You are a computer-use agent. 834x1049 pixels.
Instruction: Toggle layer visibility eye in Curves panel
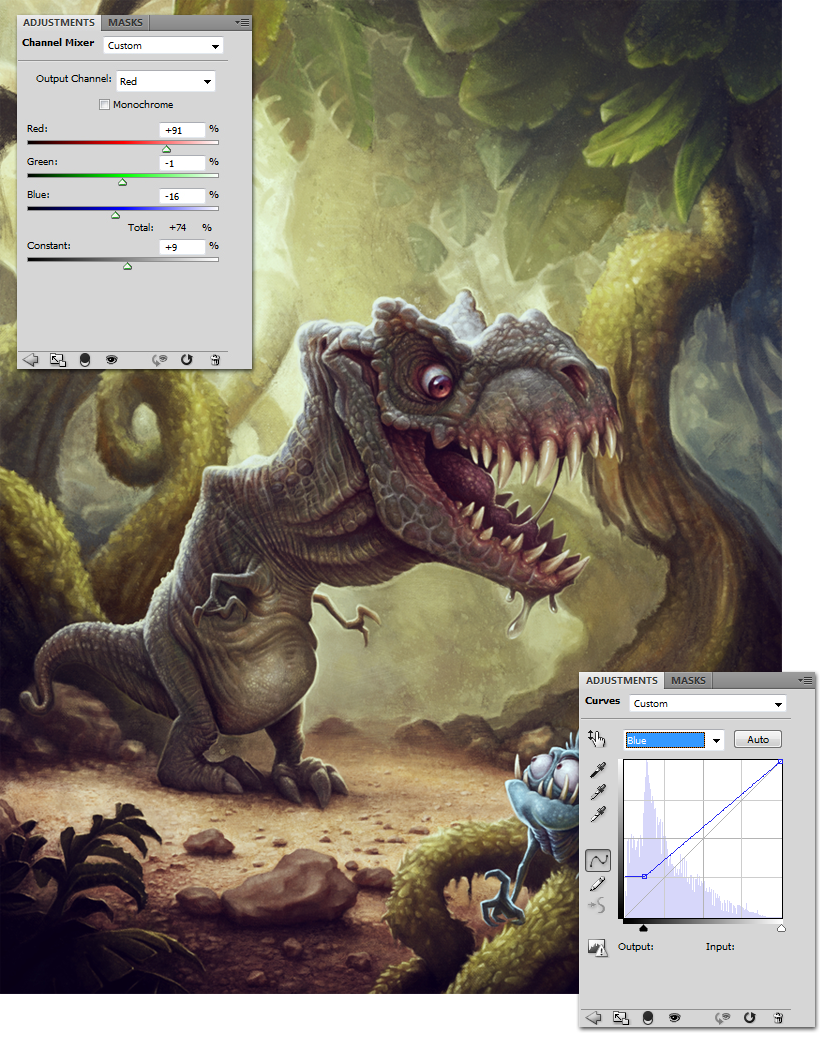pos(675,1018)
